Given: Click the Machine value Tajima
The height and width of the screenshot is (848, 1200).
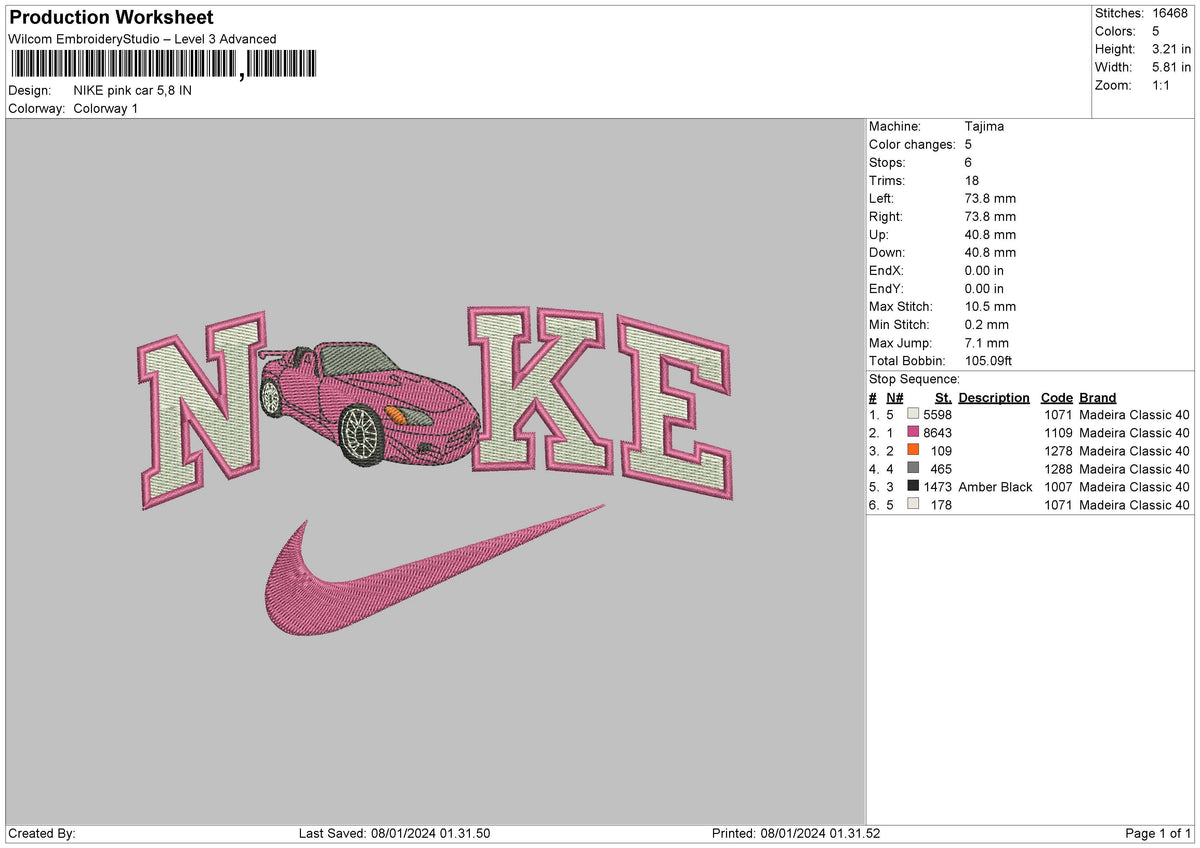Looking at the screenshot, I should pyautogui.click(x=984, y=126).
